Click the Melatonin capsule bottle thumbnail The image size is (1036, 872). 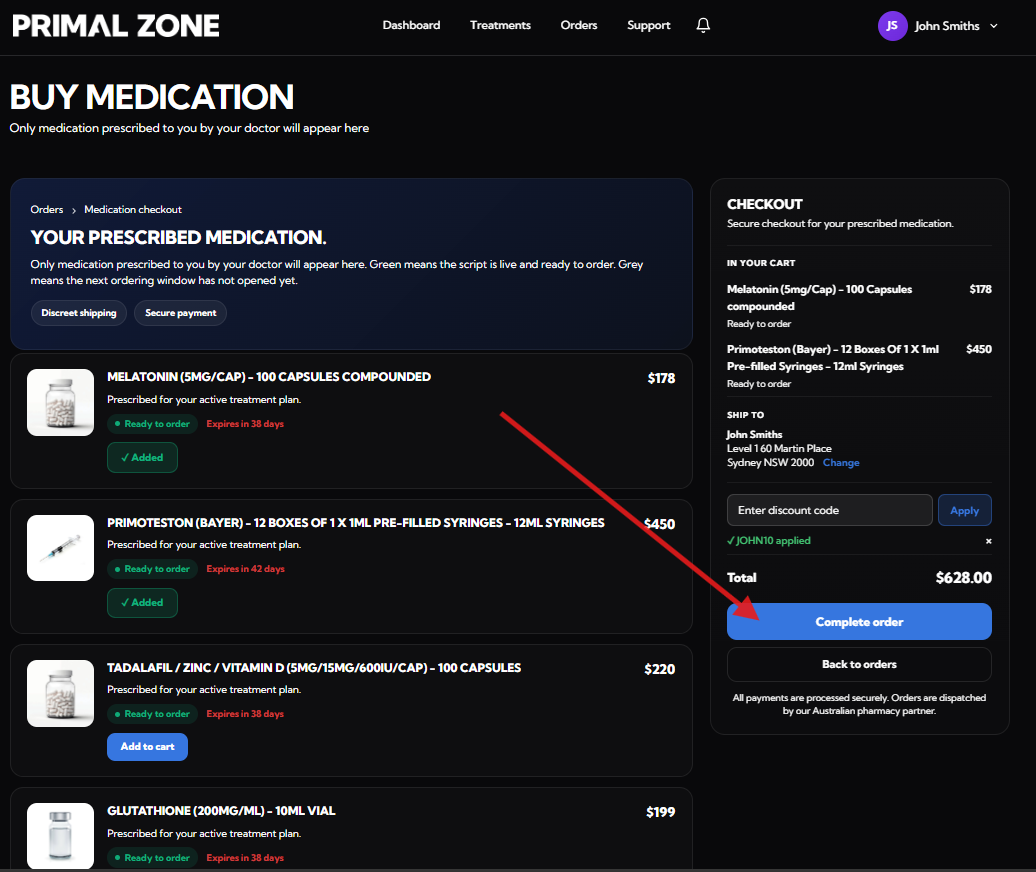point(60,402)
